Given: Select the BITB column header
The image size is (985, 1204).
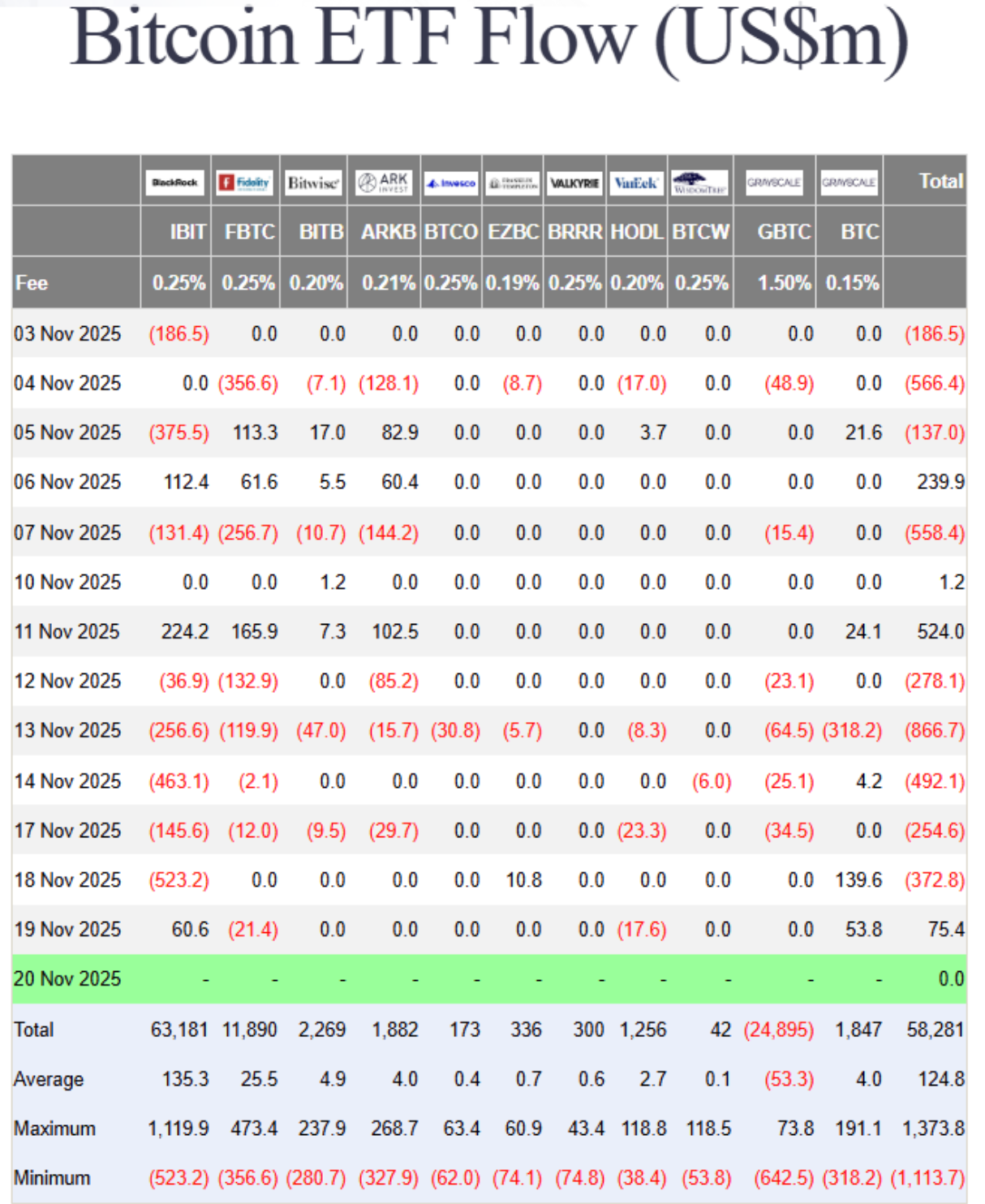Looking at the screenshot, I should (321, 232).
